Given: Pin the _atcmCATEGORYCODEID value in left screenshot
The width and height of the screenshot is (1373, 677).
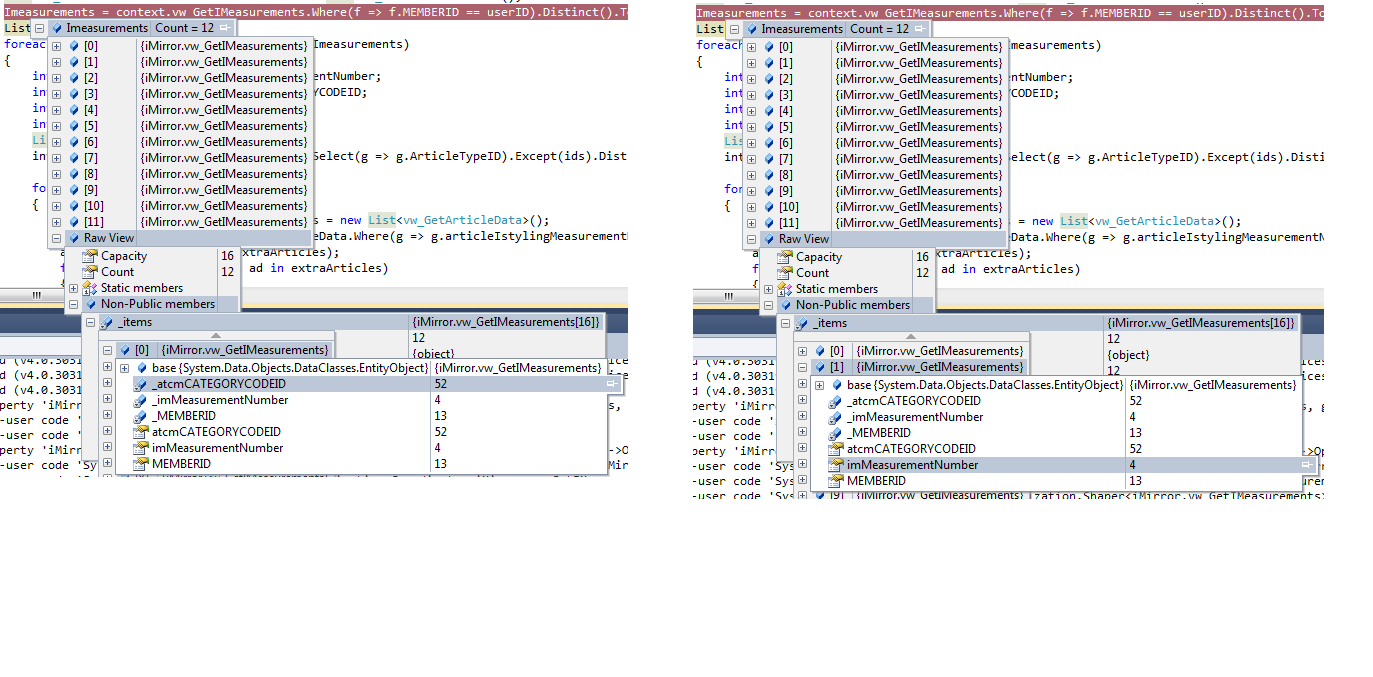Looking at the screenshot, I should (612, 384).
